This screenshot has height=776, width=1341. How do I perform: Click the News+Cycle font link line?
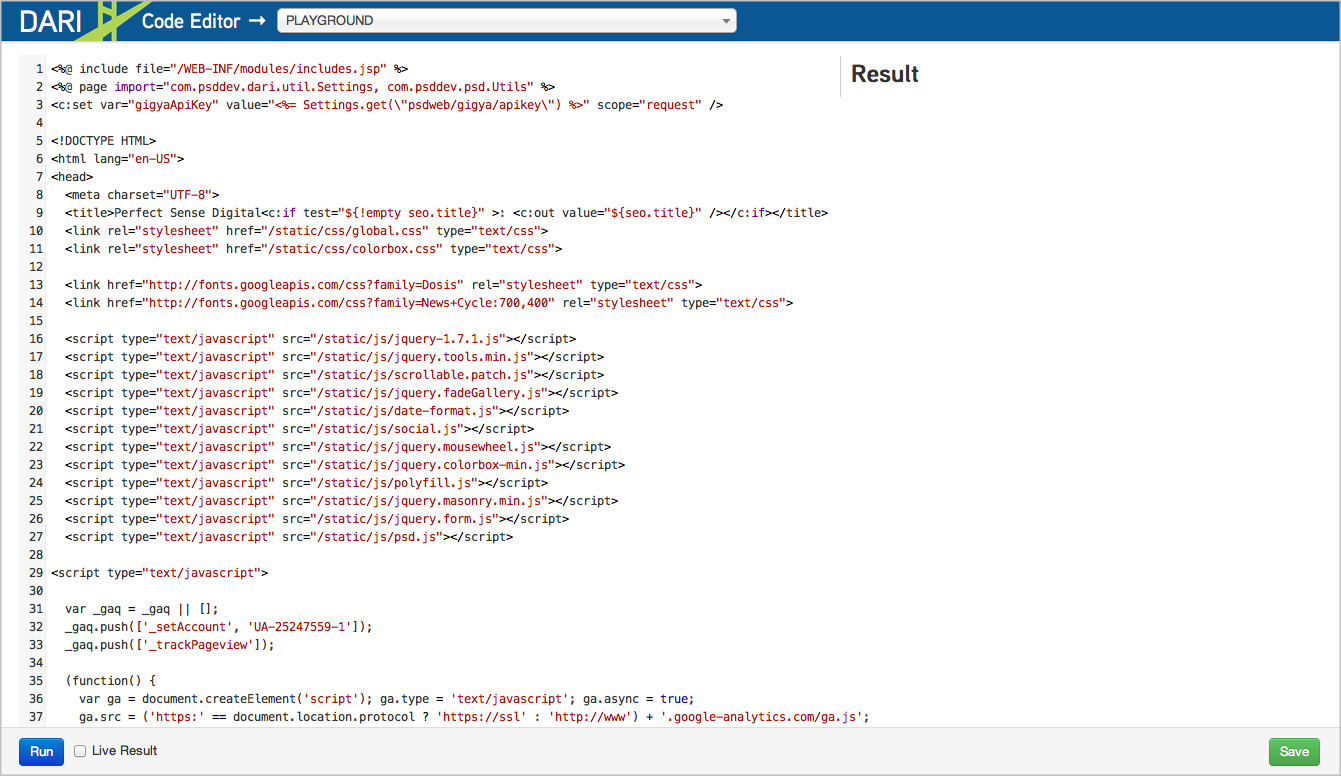tap(429, 303)
